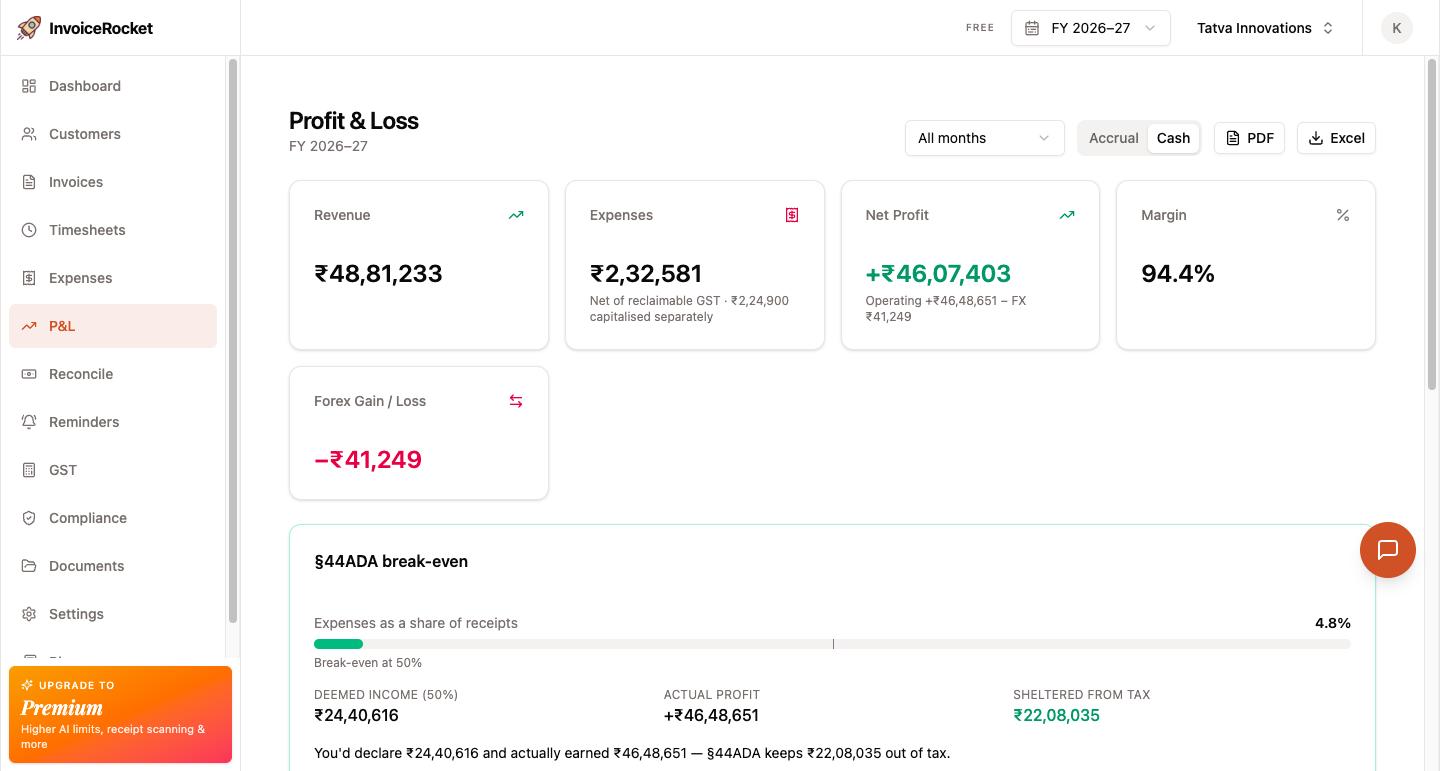
Task: Click the Upgrade to Premium banner
Action: pyautogui.click(x=120, y=715)
